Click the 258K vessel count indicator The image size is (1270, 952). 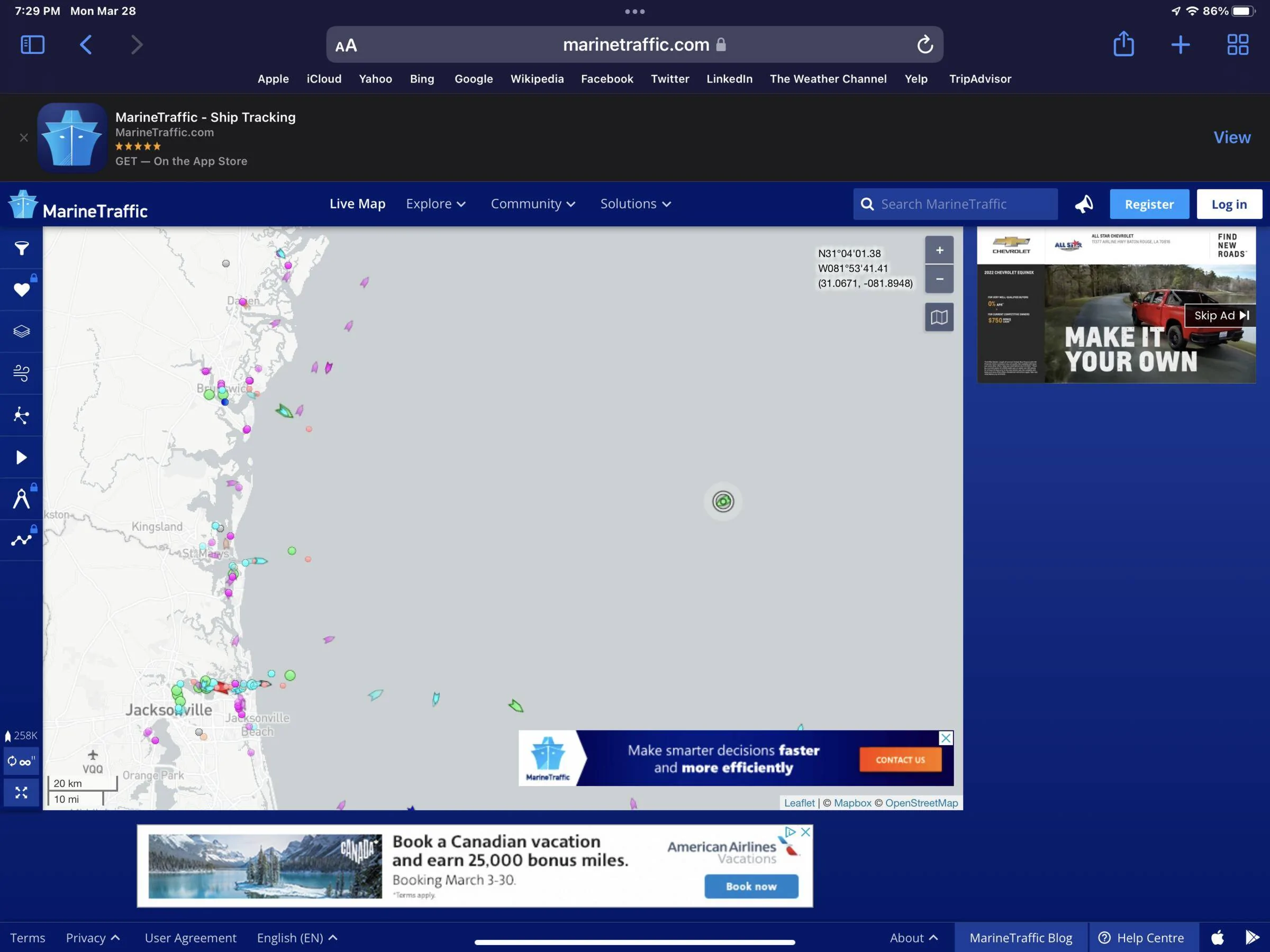[x=21, y=736]
